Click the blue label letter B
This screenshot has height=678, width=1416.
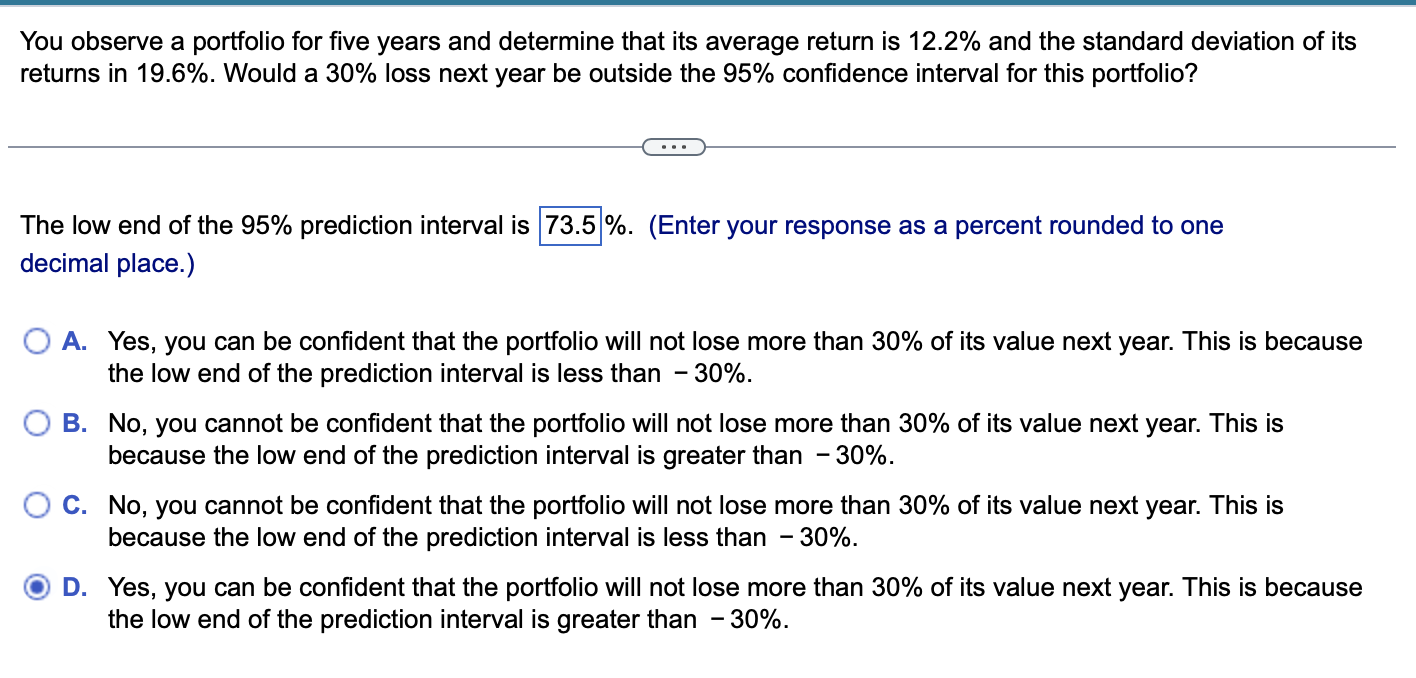(x=71, y=423)
